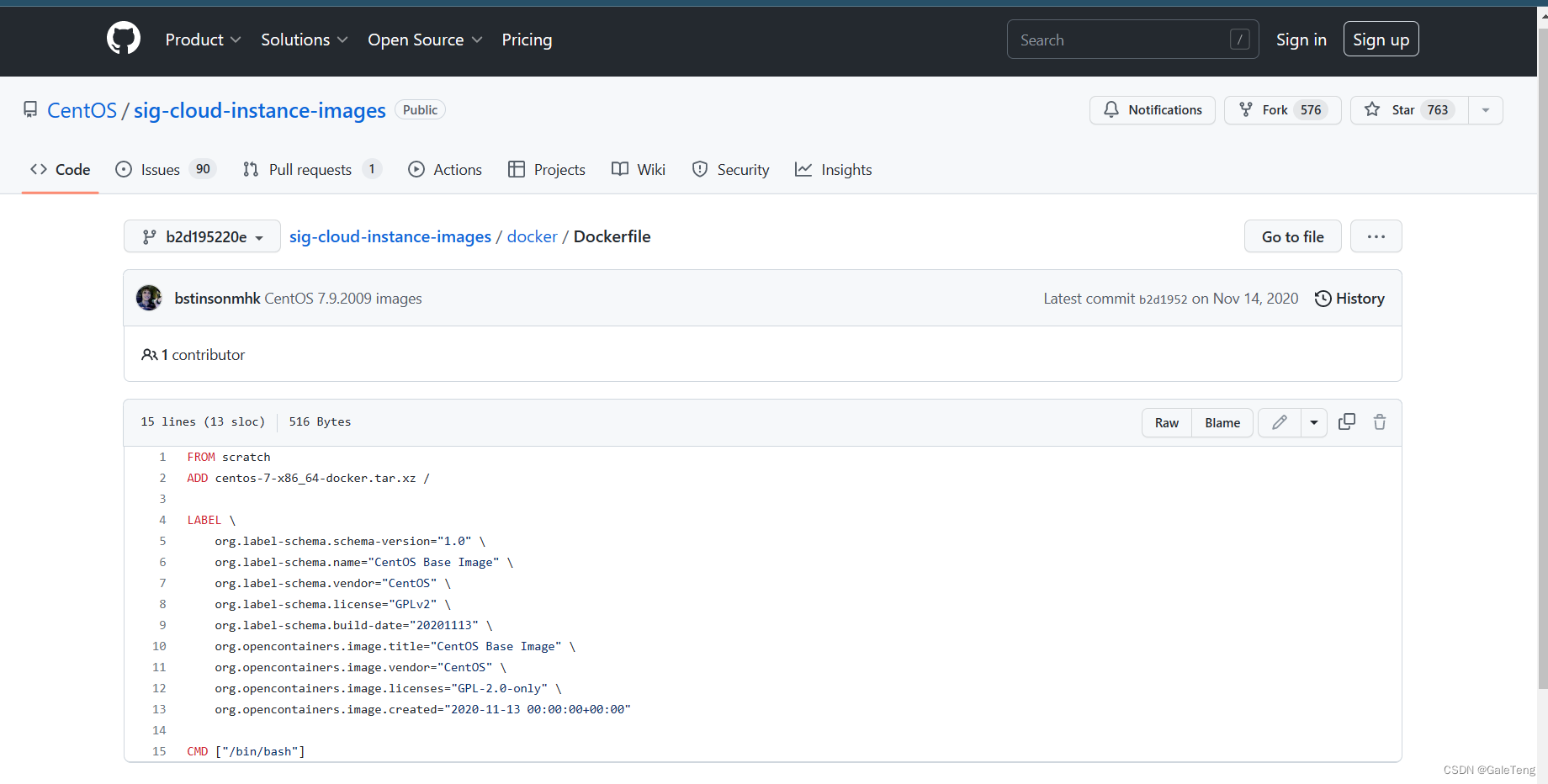Click the '15 lines (13 sloc)' text
1548x784 pixels.
click(203, 421)
